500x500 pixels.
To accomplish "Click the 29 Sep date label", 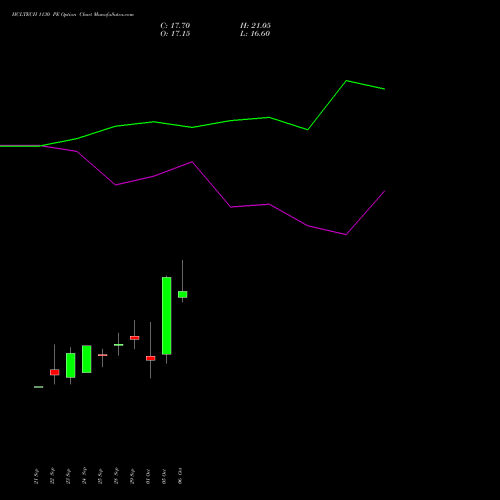I will (132, 476).
